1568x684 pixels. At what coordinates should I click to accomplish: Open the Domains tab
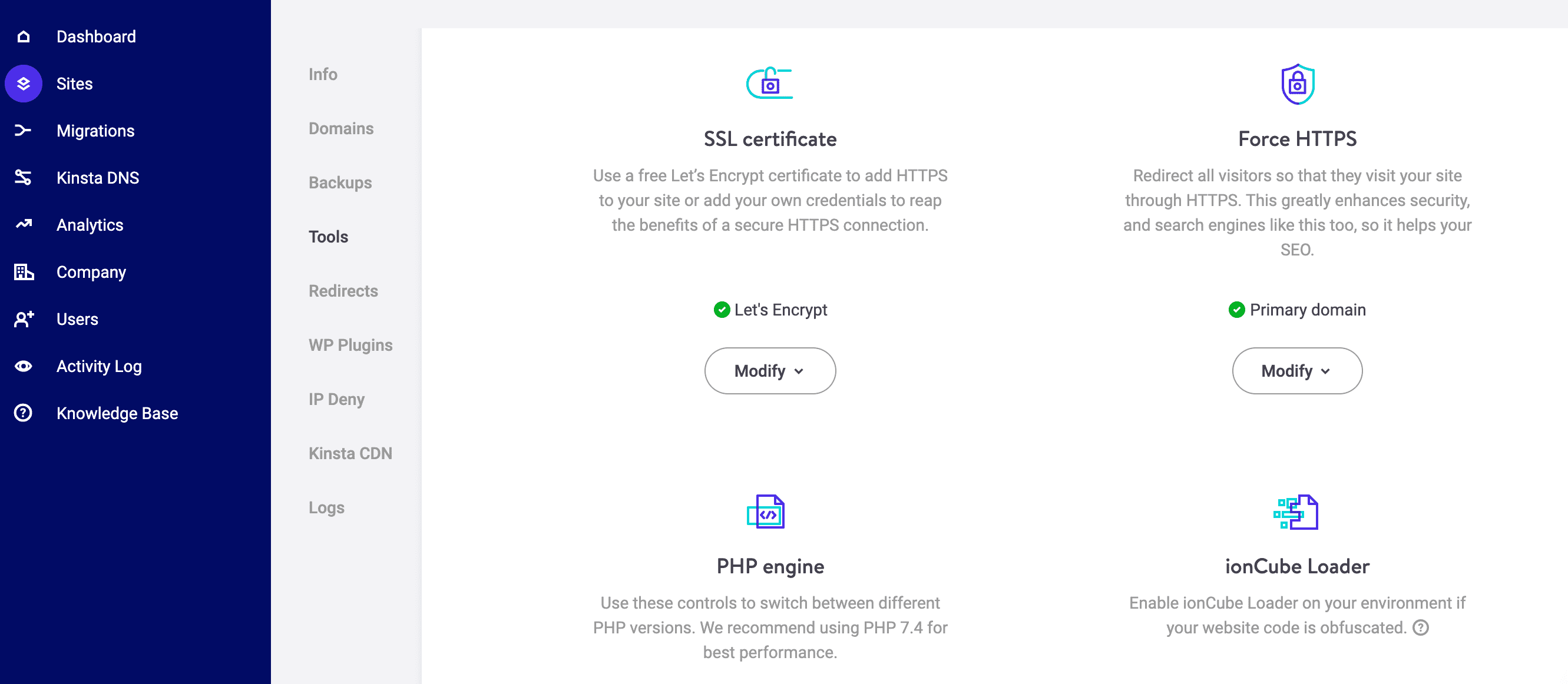(341, 128)
